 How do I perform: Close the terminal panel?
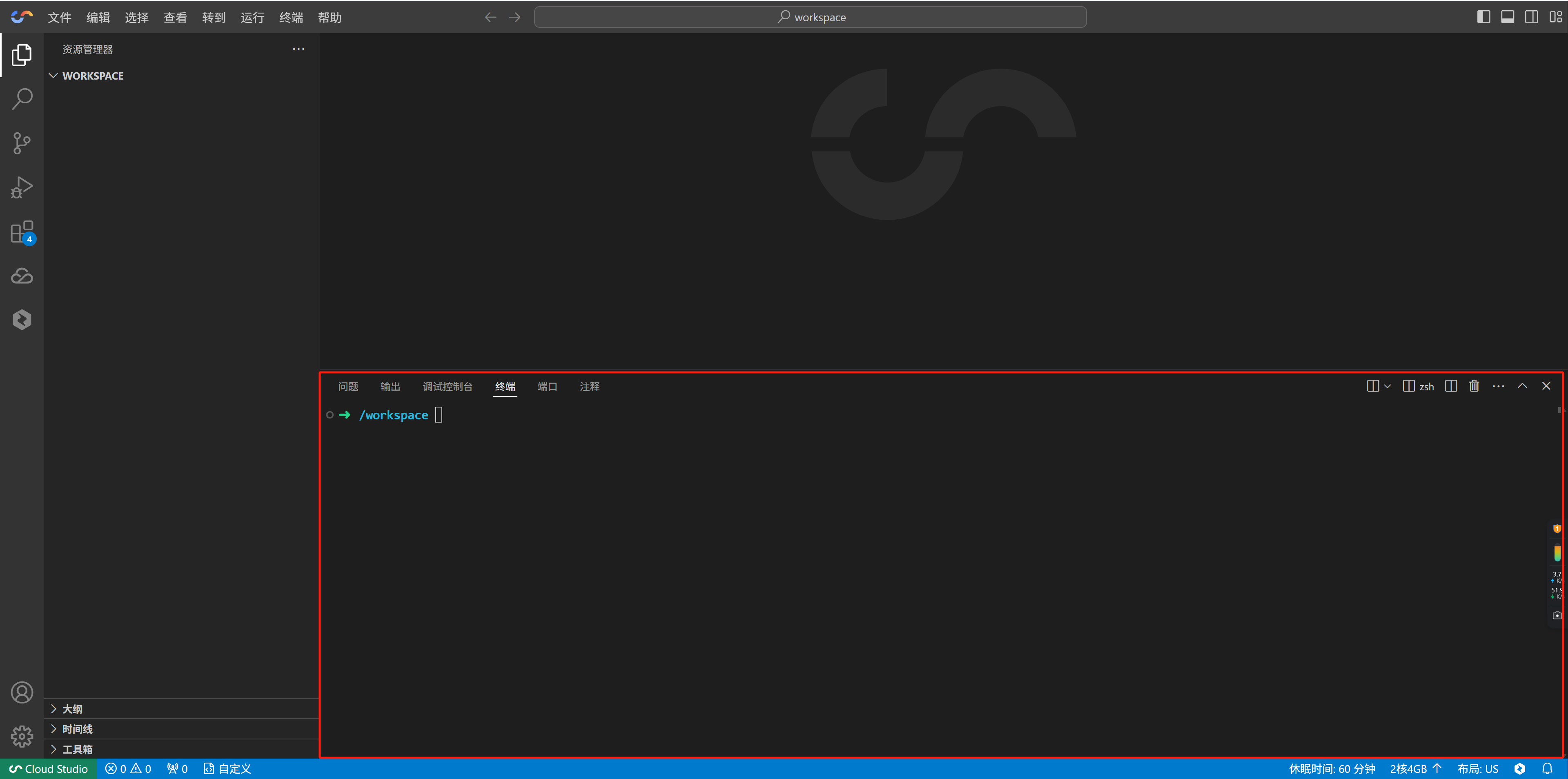(1546, 386)
